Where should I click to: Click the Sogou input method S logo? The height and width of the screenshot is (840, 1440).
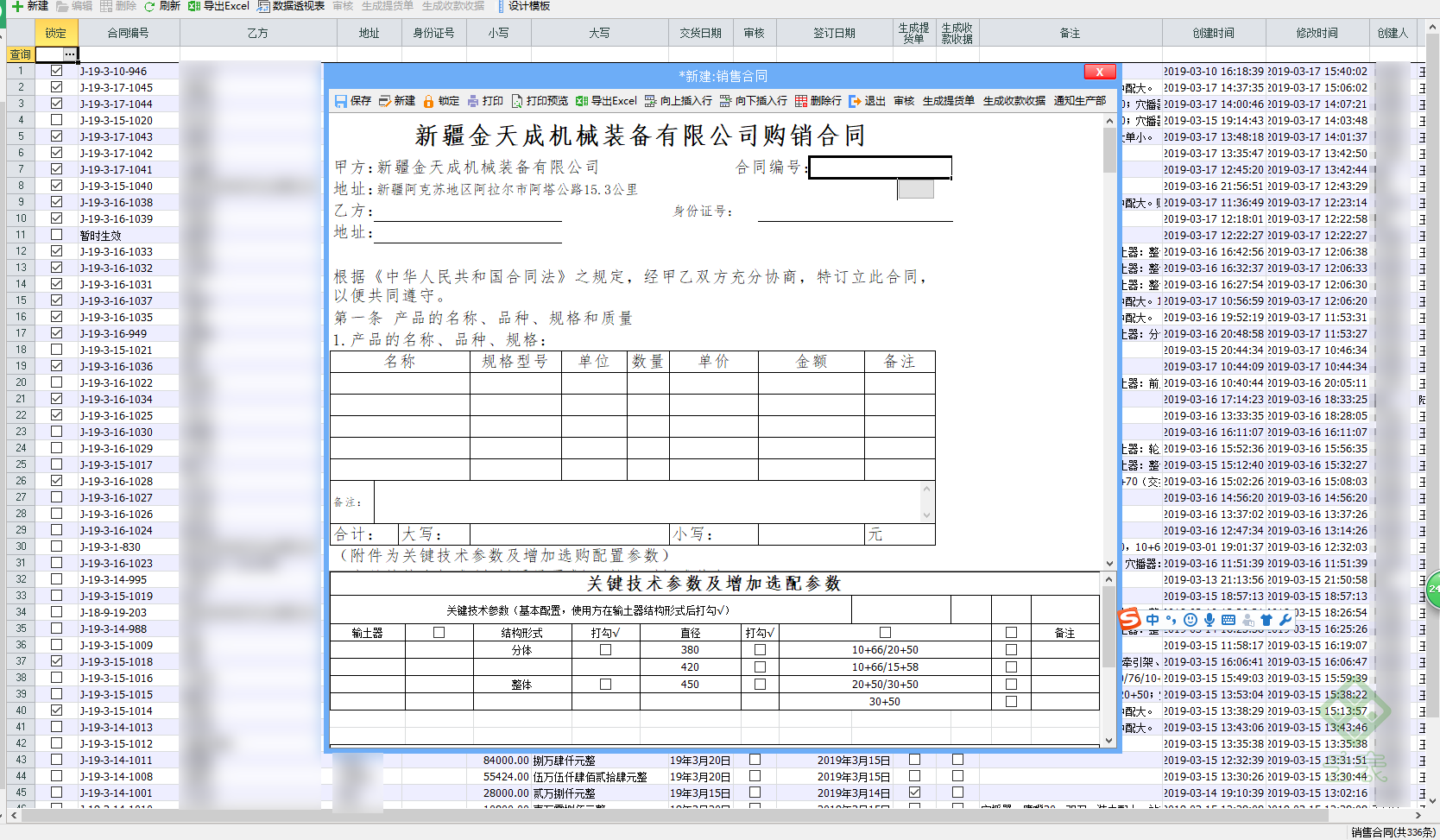tap(1130, 619)
